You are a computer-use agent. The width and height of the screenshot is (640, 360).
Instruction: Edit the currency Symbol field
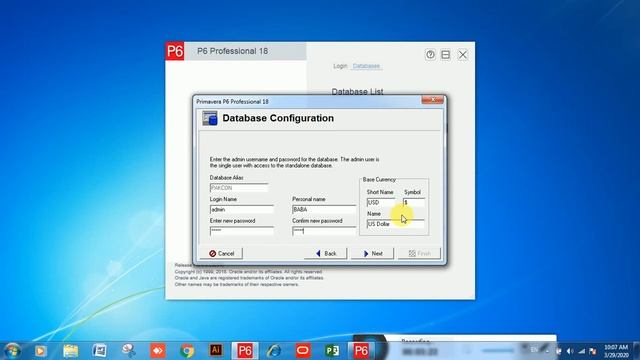414,202
